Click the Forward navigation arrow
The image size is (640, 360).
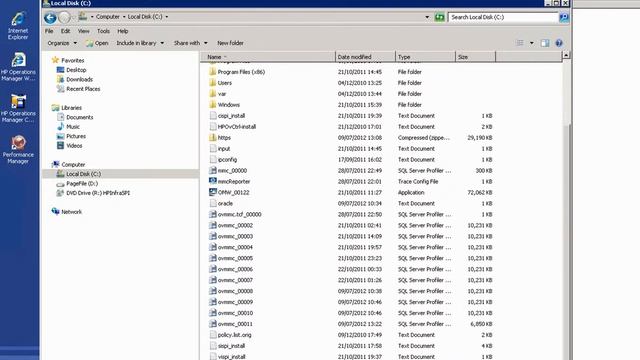[x=64, y=18]
